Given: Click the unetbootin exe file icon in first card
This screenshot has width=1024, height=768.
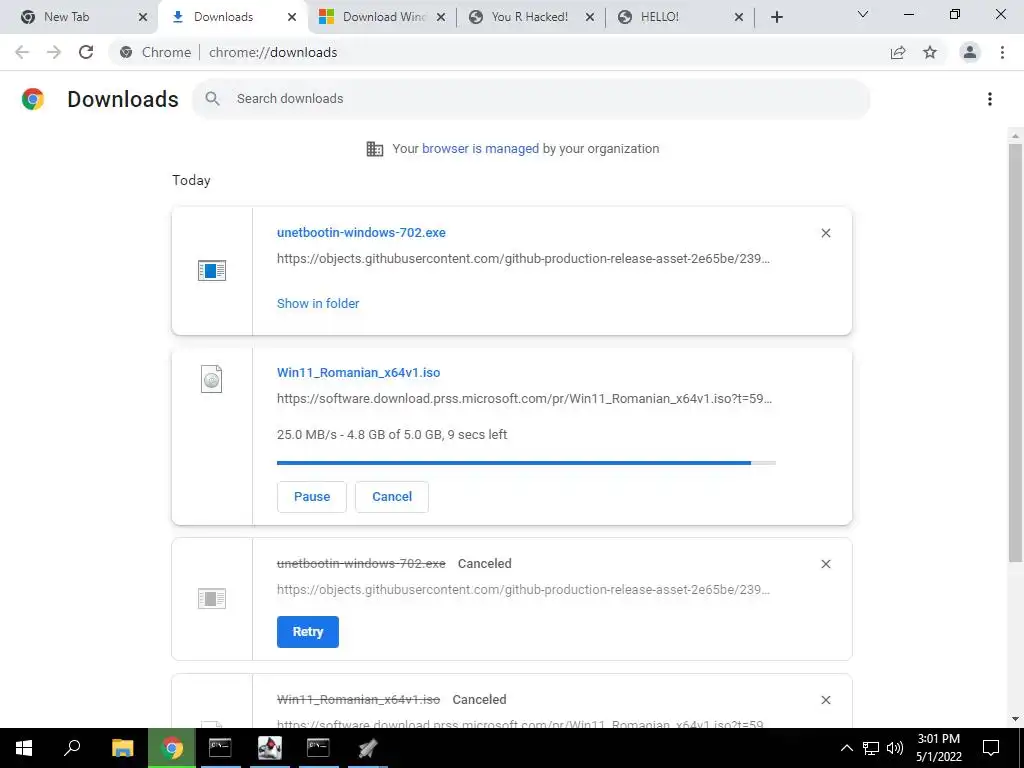Looking at the screenshot, I should (212, 270).
